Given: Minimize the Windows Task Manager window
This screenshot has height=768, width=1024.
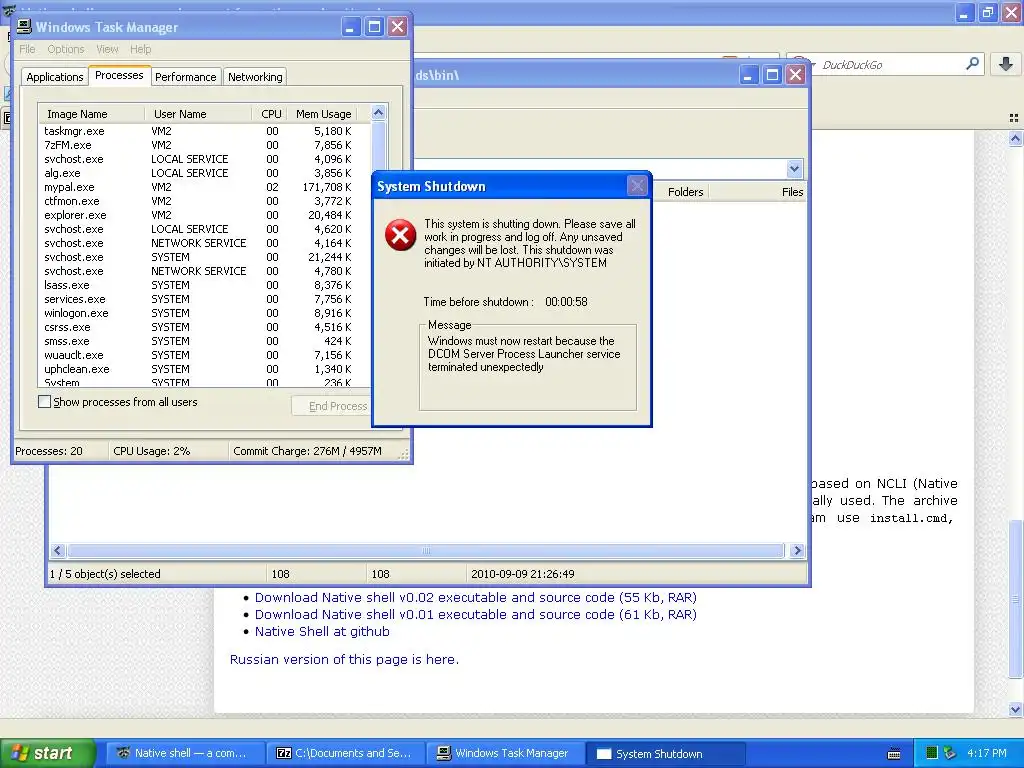Looking at the screenshot, I should tap(351, 27).
